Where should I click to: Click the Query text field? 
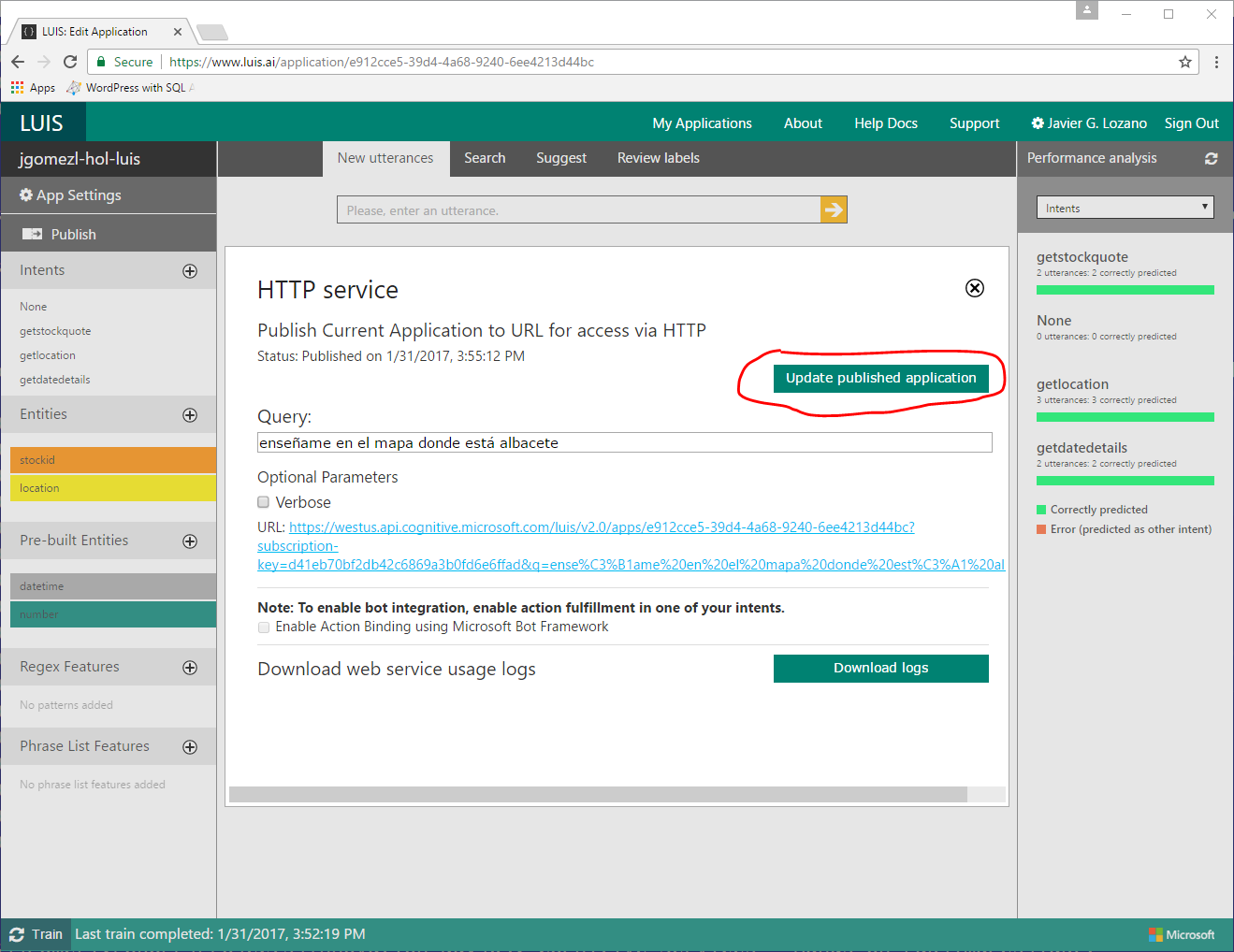point(625,442)
